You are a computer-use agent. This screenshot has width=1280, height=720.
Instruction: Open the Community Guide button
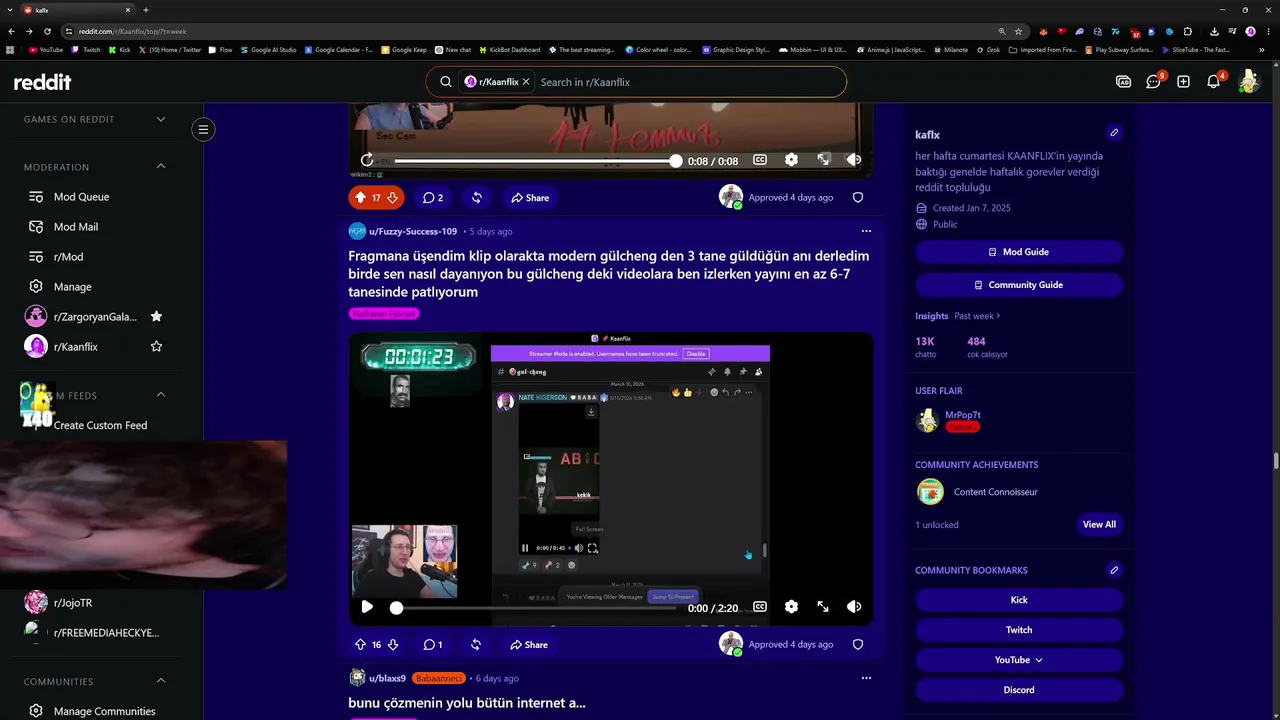[1019, 285]
